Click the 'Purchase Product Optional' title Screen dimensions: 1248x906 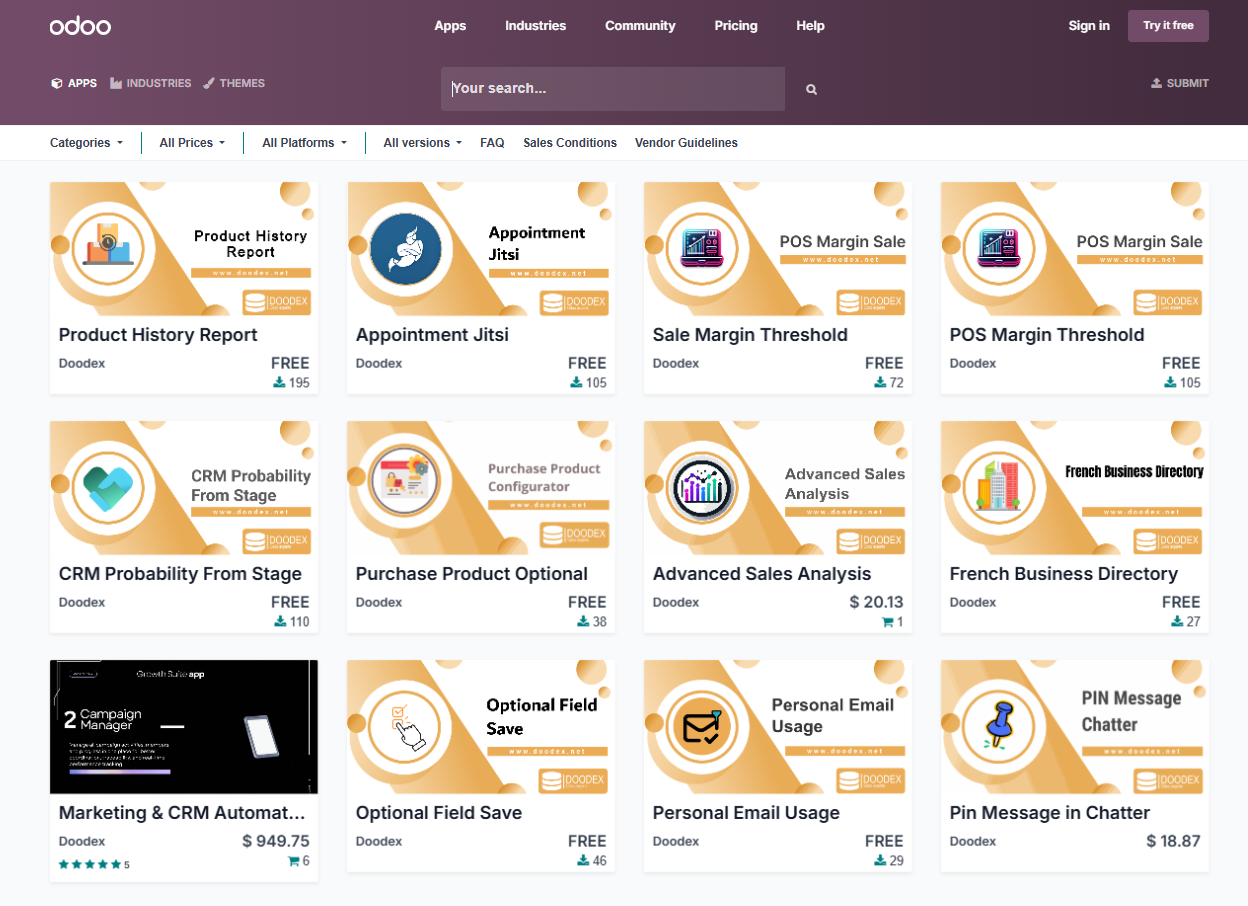click(x=472, y=574)
